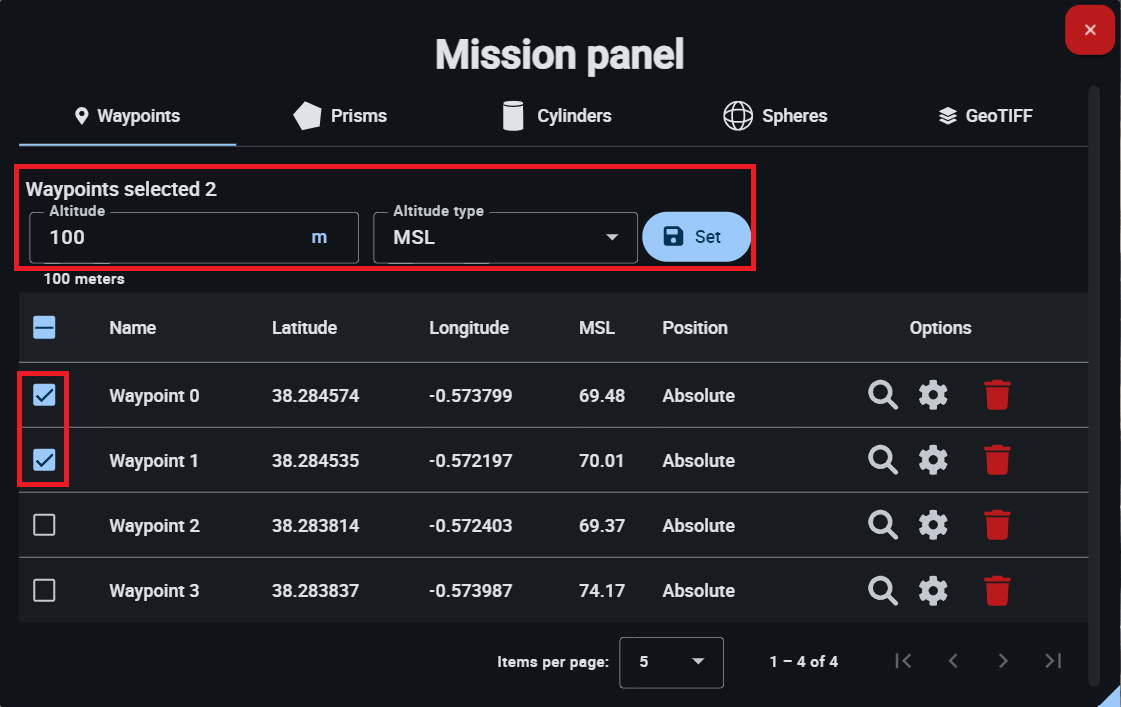Switch to the Cylinders tab
The image size is (1121, 707).
coord(556,116)
